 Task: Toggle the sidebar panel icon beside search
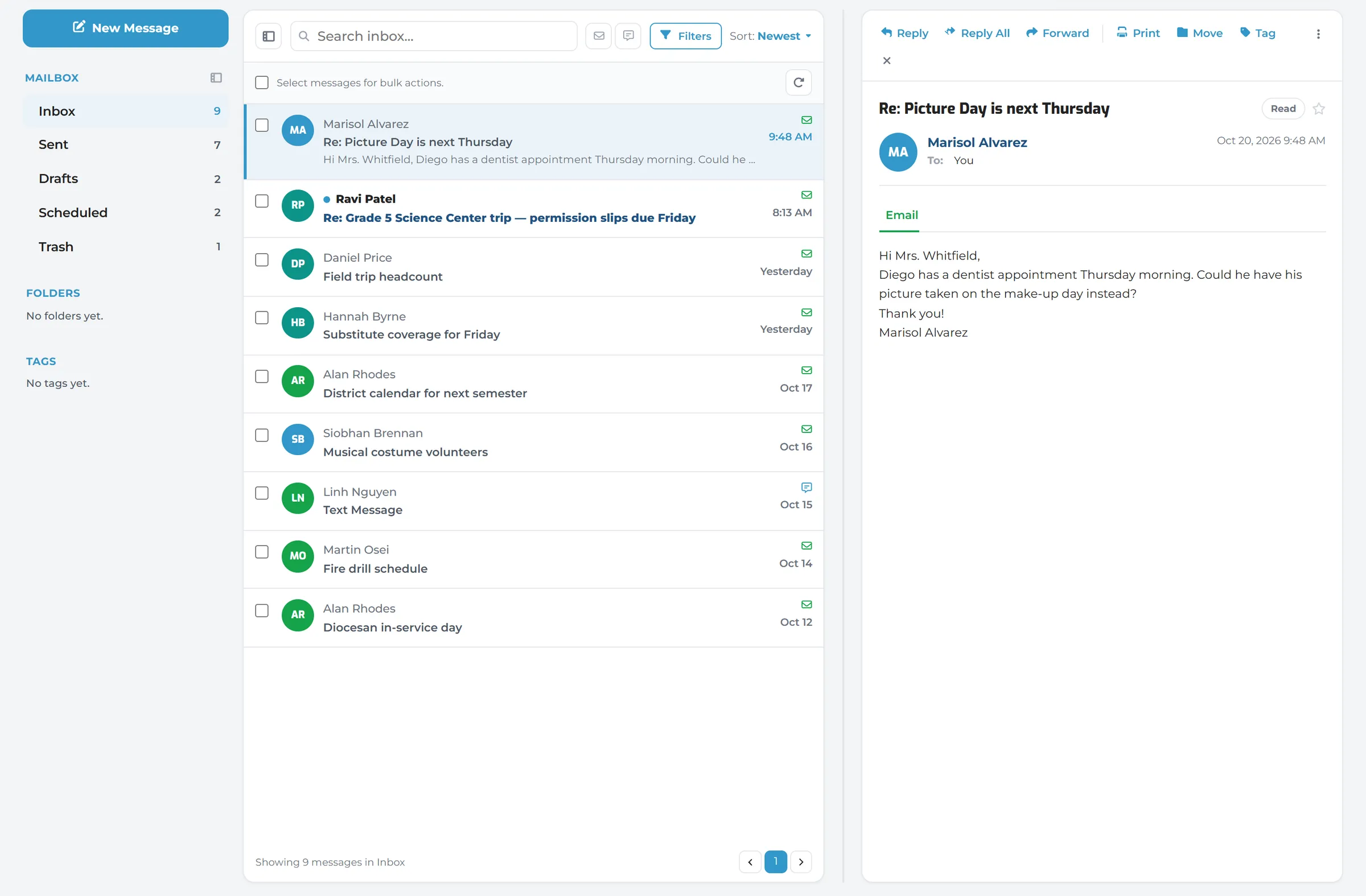[x=268, y=36]
